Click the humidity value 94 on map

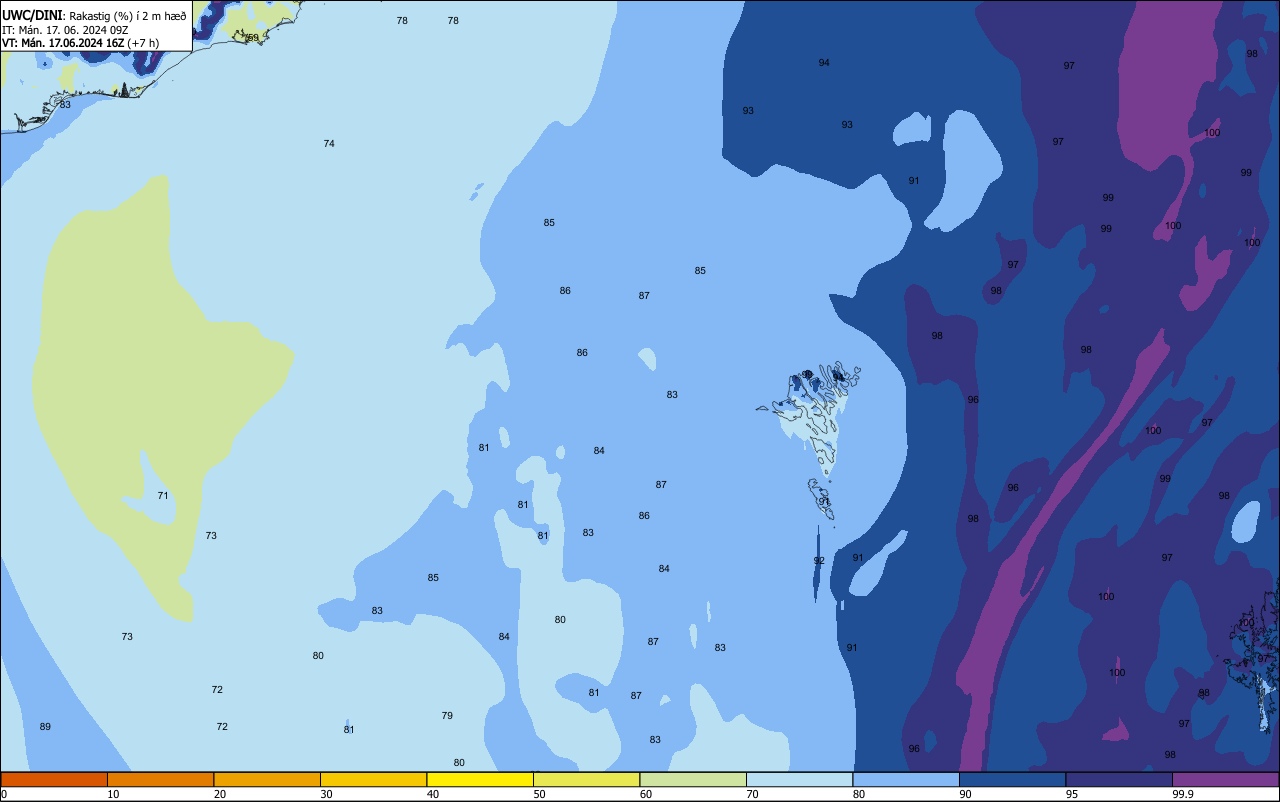tap(824, 63)
